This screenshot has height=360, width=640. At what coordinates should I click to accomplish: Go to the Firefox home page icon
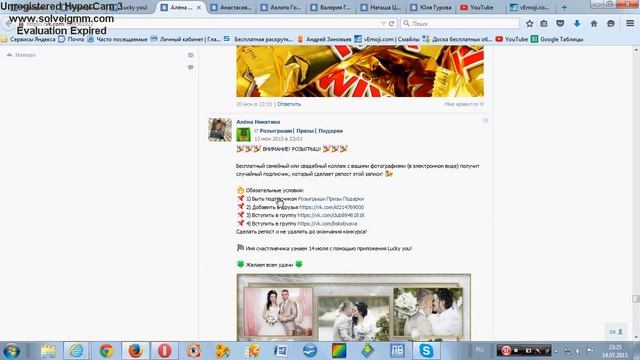(x=594, y=24)
